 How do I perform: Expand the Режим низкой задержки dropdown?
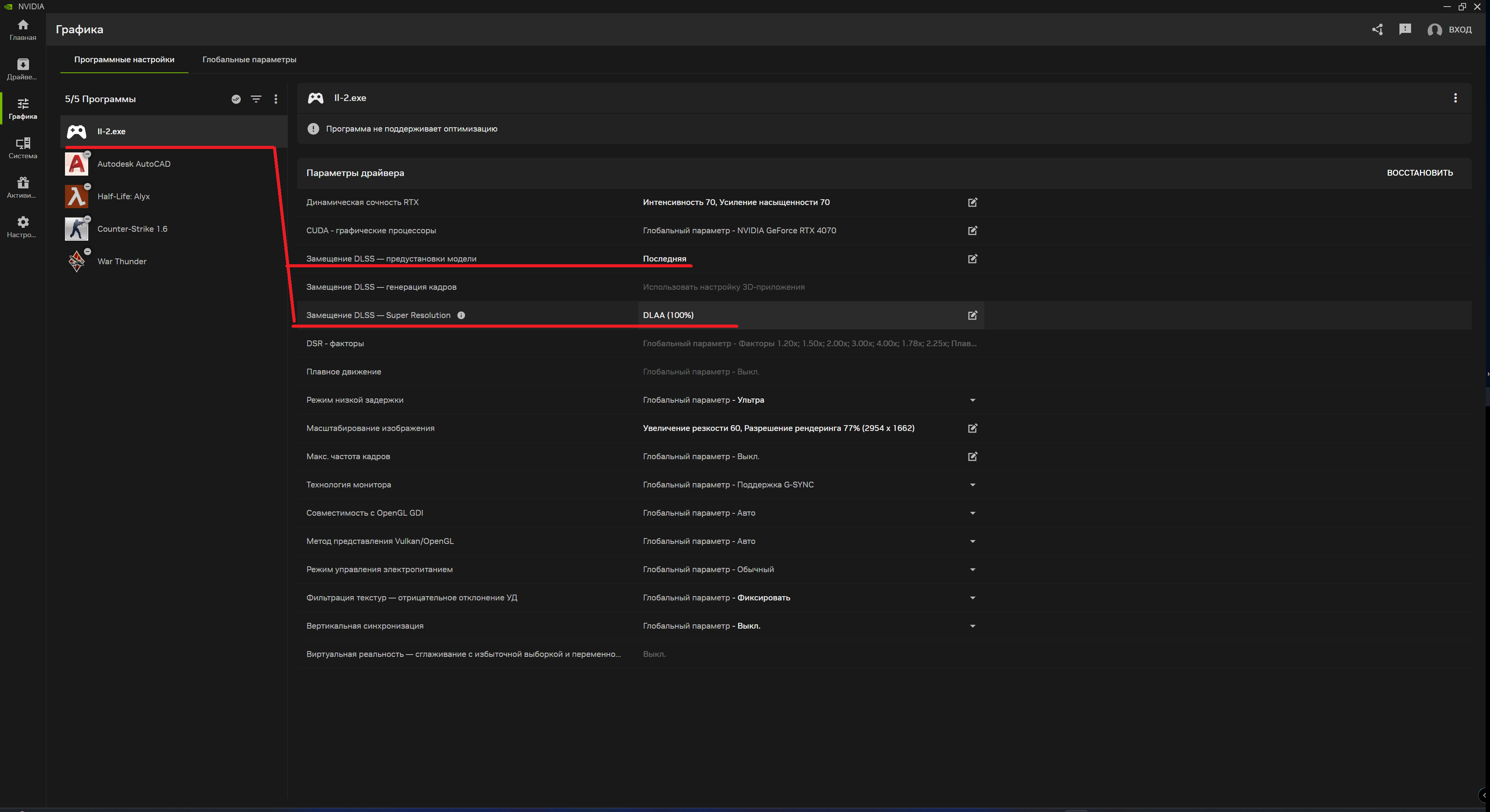pyautogui.click(x=972, y=400)
